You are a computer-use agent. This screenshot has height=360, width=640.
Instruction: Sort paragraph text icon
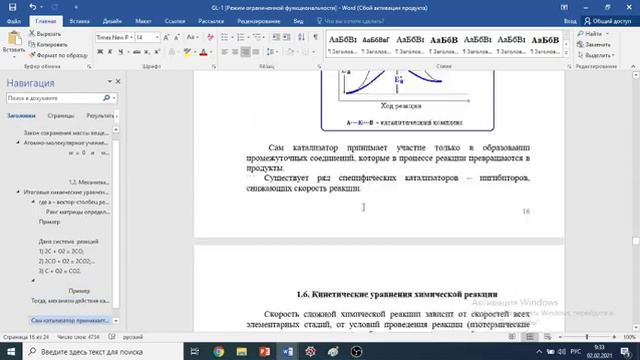click(302, 38)
